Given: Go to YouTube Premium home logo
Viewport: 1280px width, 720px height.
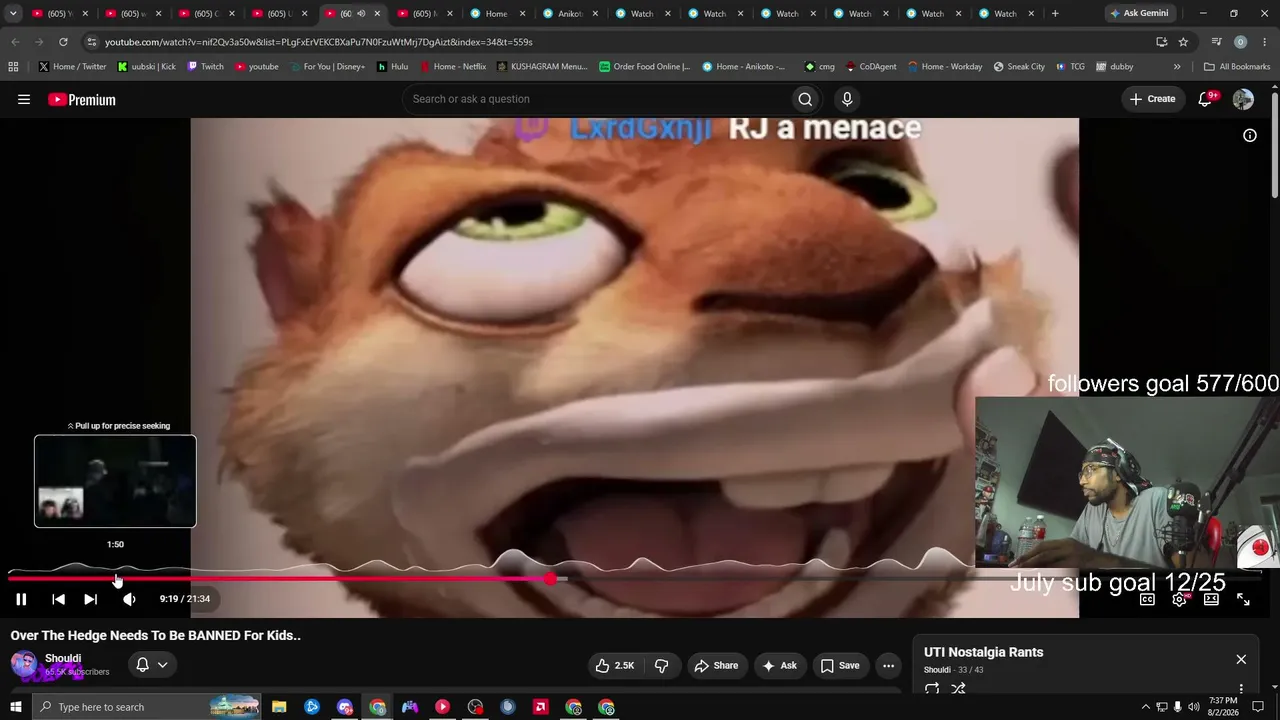Looking at the screenshot, I should 82,99.
